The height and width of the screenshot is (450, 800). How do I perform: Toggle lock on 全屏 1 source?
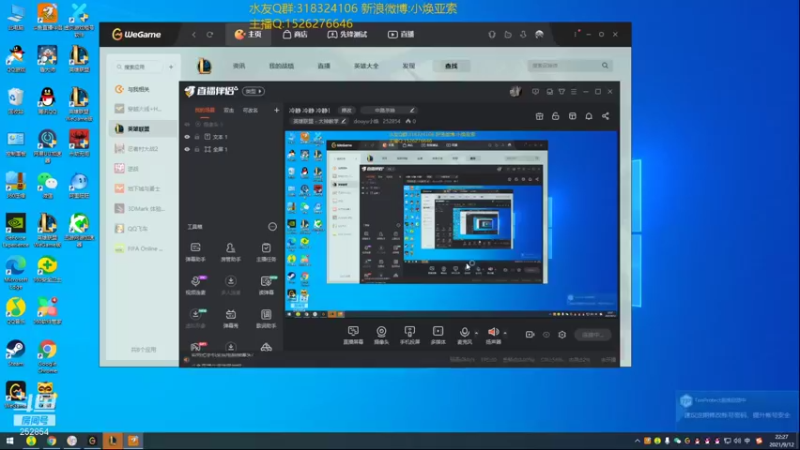[x=197, y=149]
